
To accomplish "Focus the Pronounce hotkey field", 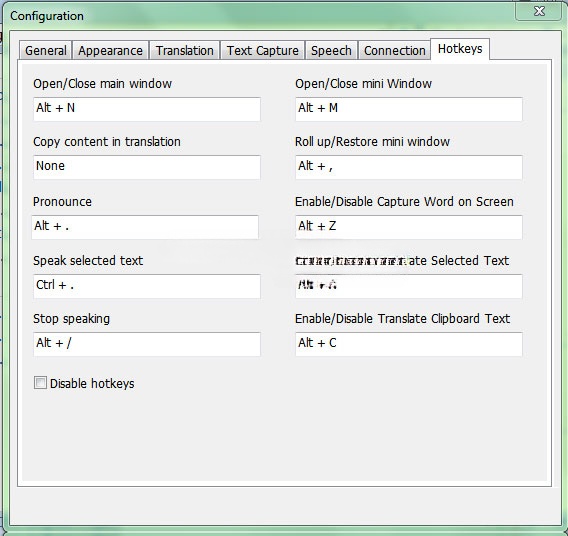I will coord(145,227).
